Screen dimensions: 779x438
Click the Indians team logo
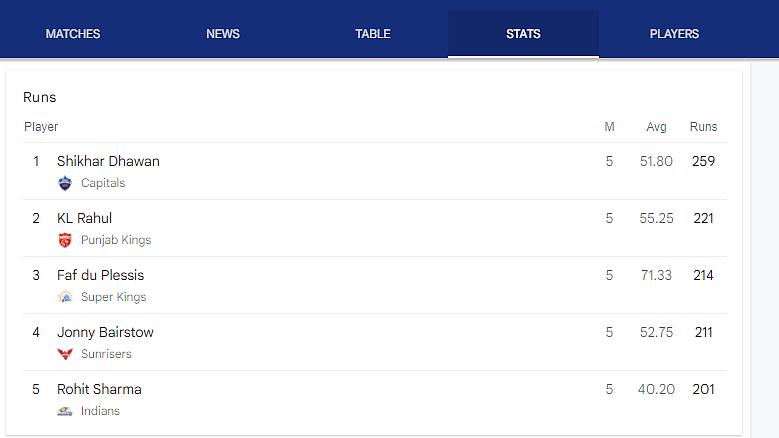click(x=65, y=411)
